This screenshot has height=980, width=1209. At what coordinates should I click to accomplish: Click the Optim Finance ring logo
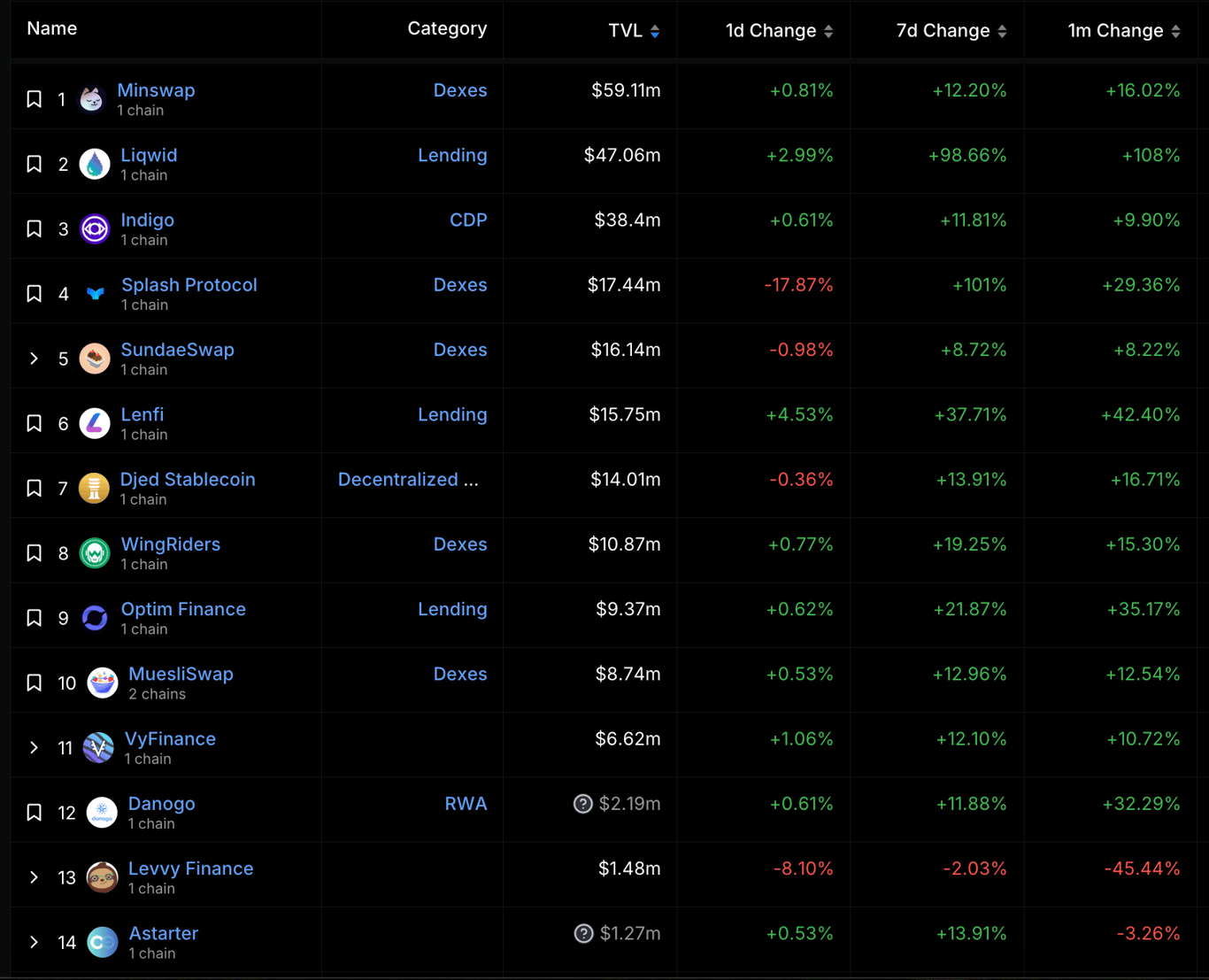95,618
